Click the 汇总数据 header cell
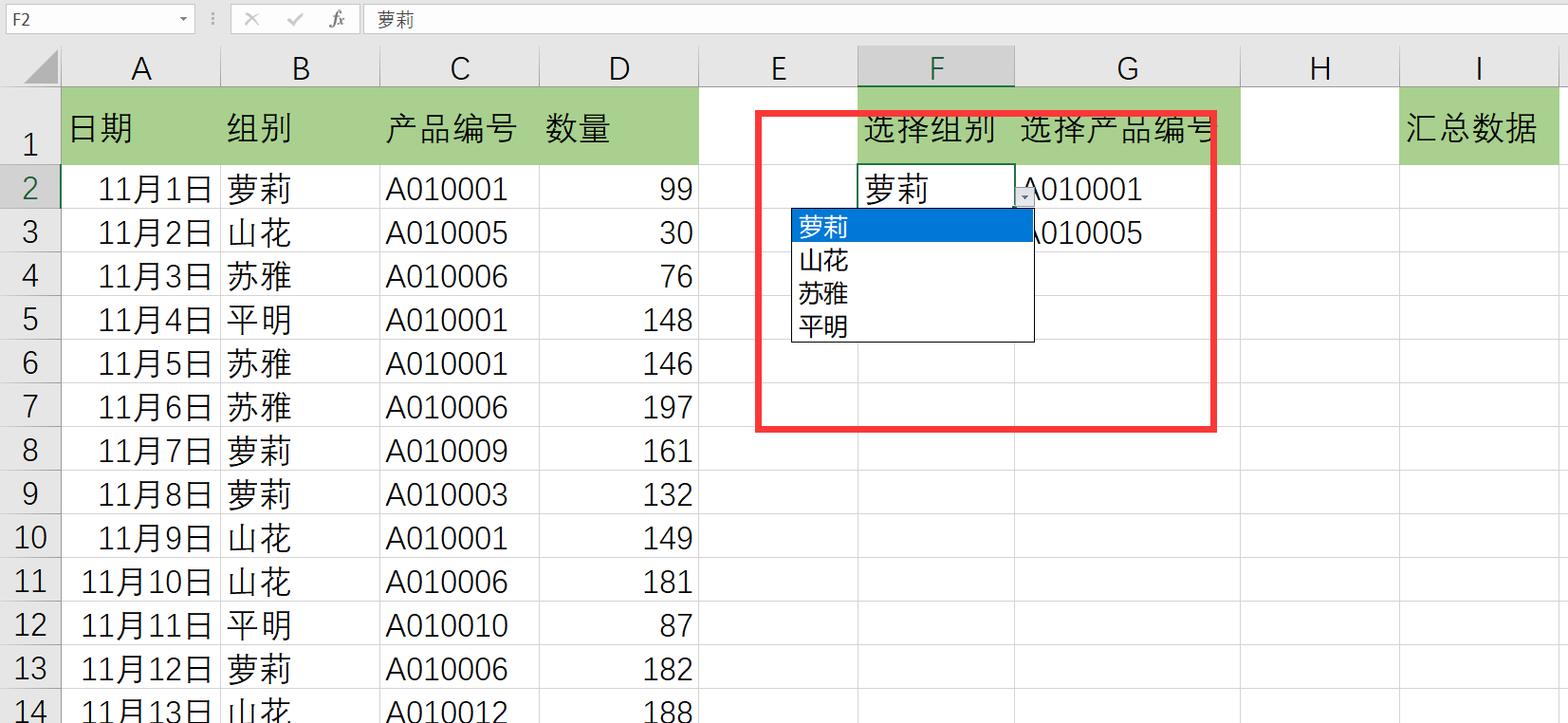This screenshot has height=723, width=1568. pyautogui.click(x=1478, y=127)
